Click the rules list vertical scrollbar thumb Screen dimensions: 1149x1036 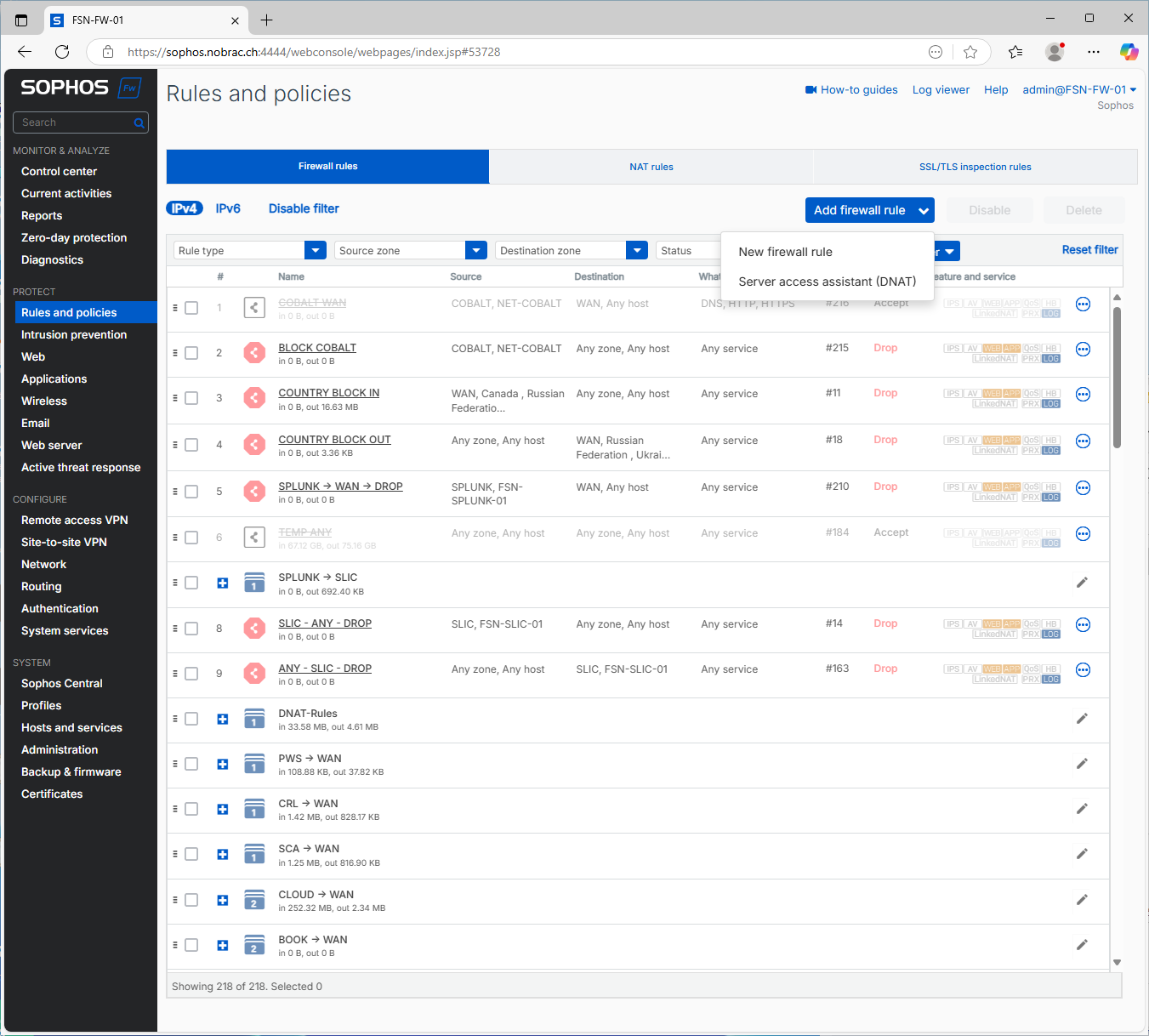[1117, 377]
